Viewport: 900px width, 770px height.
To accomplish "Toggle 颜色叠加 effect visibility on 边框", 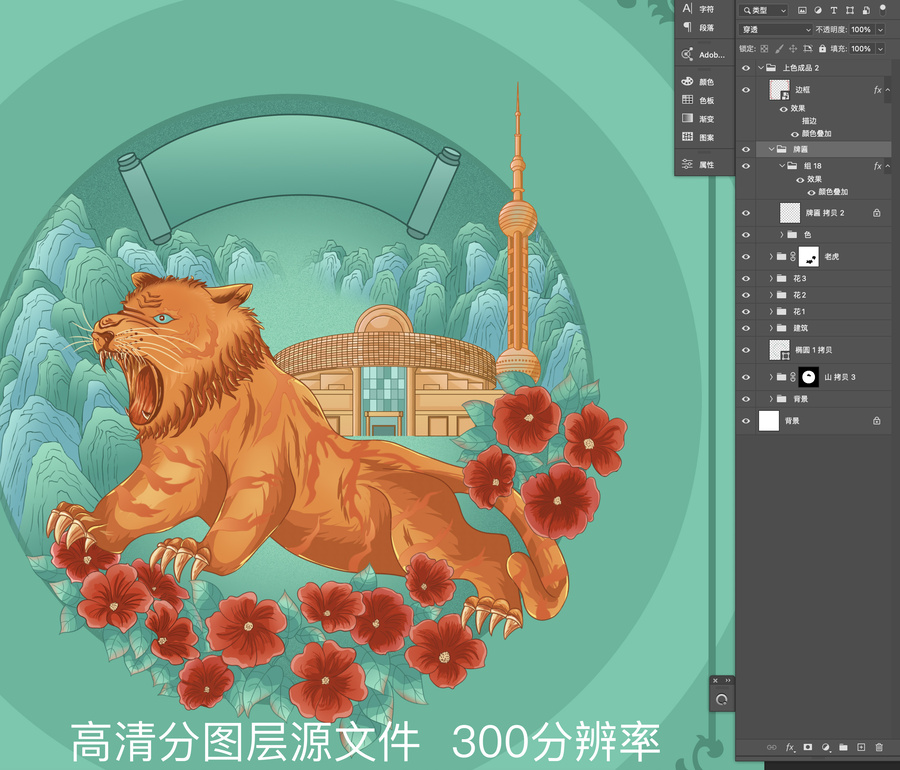I will [x=795, y=134].
